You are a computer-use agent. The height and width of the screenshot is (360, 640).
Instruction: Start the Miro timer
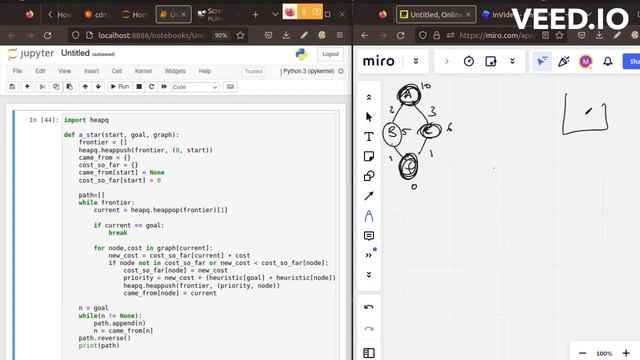[x=469, y=61]
